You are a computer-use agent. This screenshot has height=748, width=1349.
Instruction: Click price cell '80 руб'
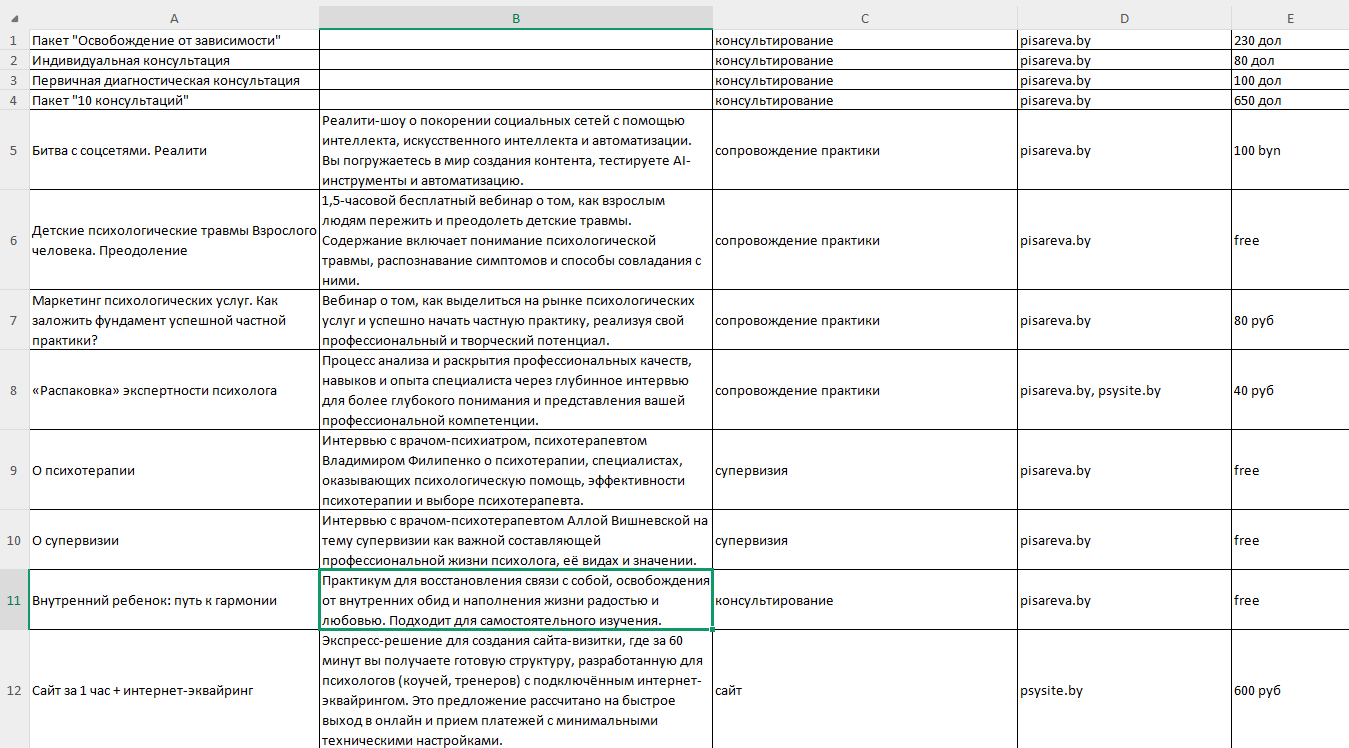point(1290,320)
